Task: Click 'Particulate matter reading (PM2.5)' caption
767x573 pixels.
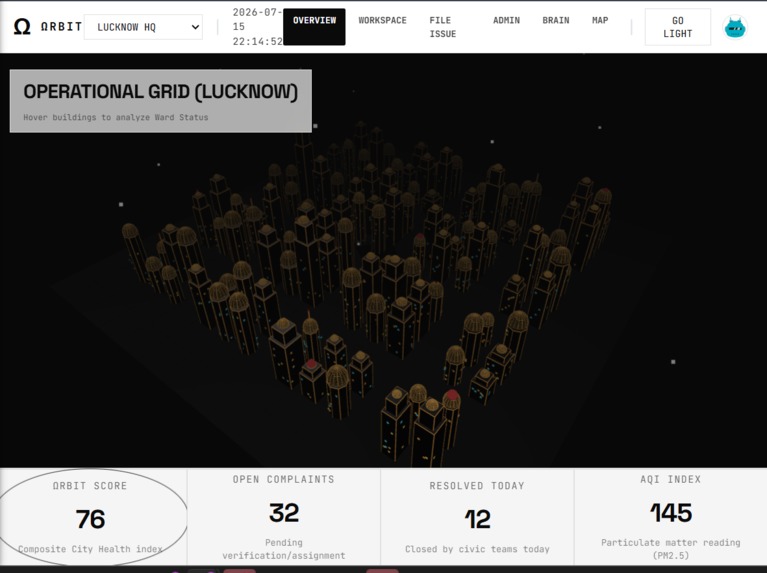Action: tap(671, 549)
